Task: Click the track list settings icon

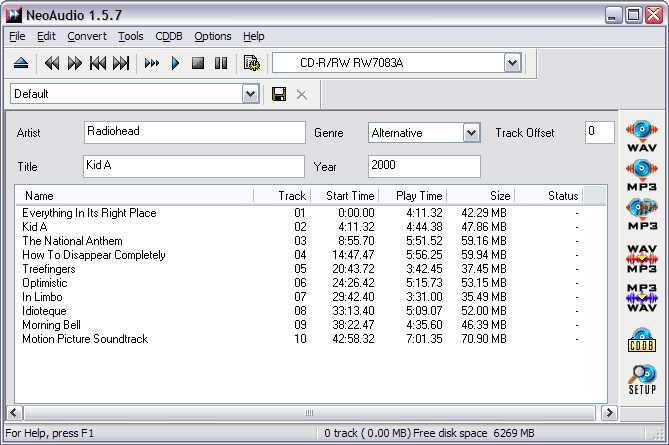Action: (x=252, y=63)
